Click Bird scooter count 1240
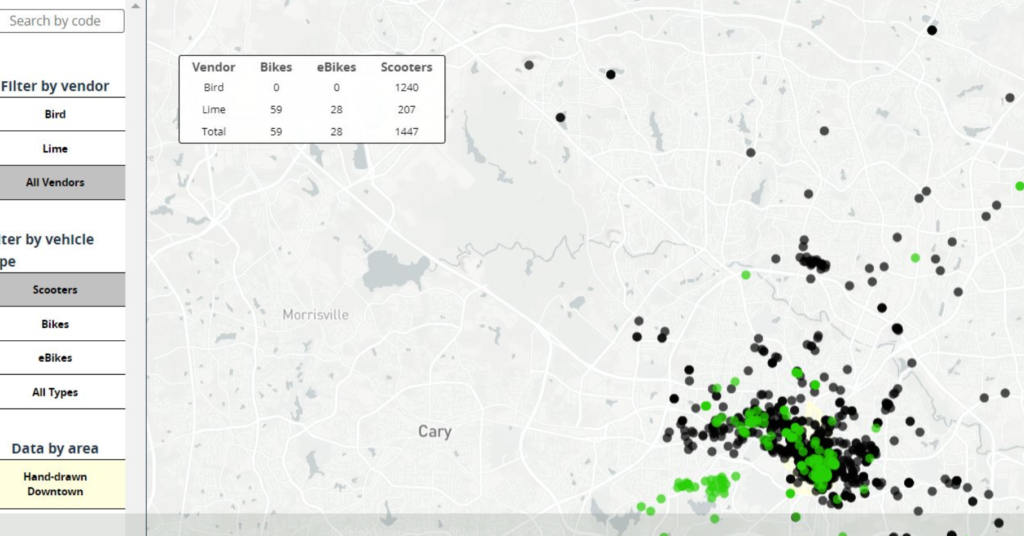The height and width of the screenshot is (536, 1024). pos(406,87)
